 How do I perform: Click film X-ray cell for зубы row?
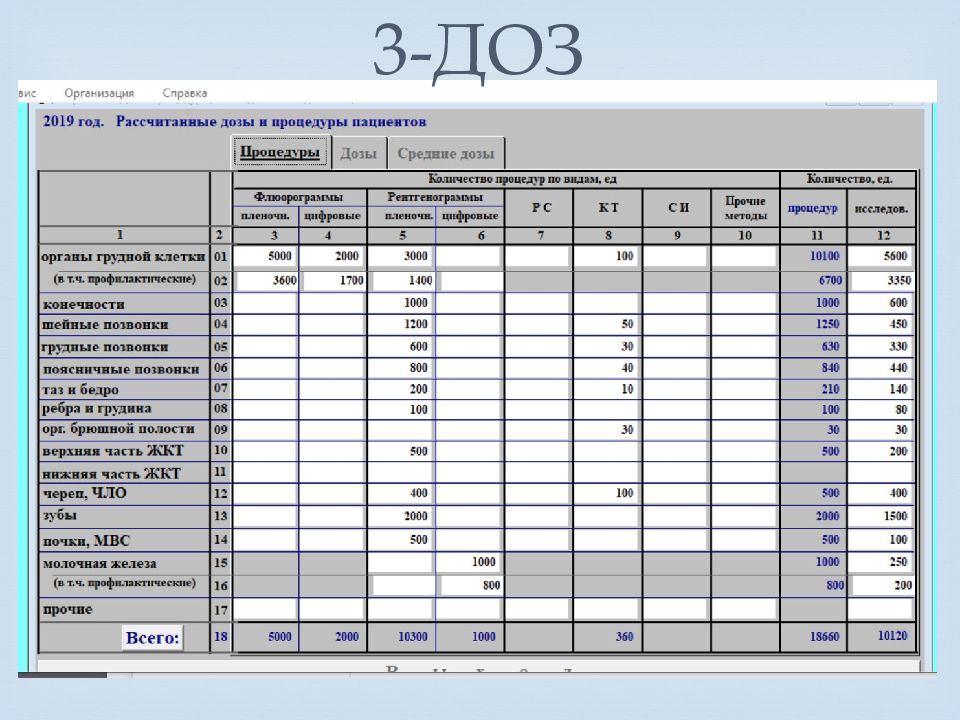[401, 516]
